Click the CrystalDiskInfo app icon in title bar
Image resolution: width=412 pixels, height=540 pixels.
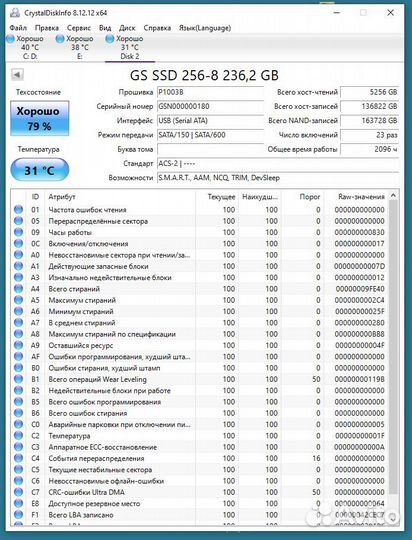(14, 13)
